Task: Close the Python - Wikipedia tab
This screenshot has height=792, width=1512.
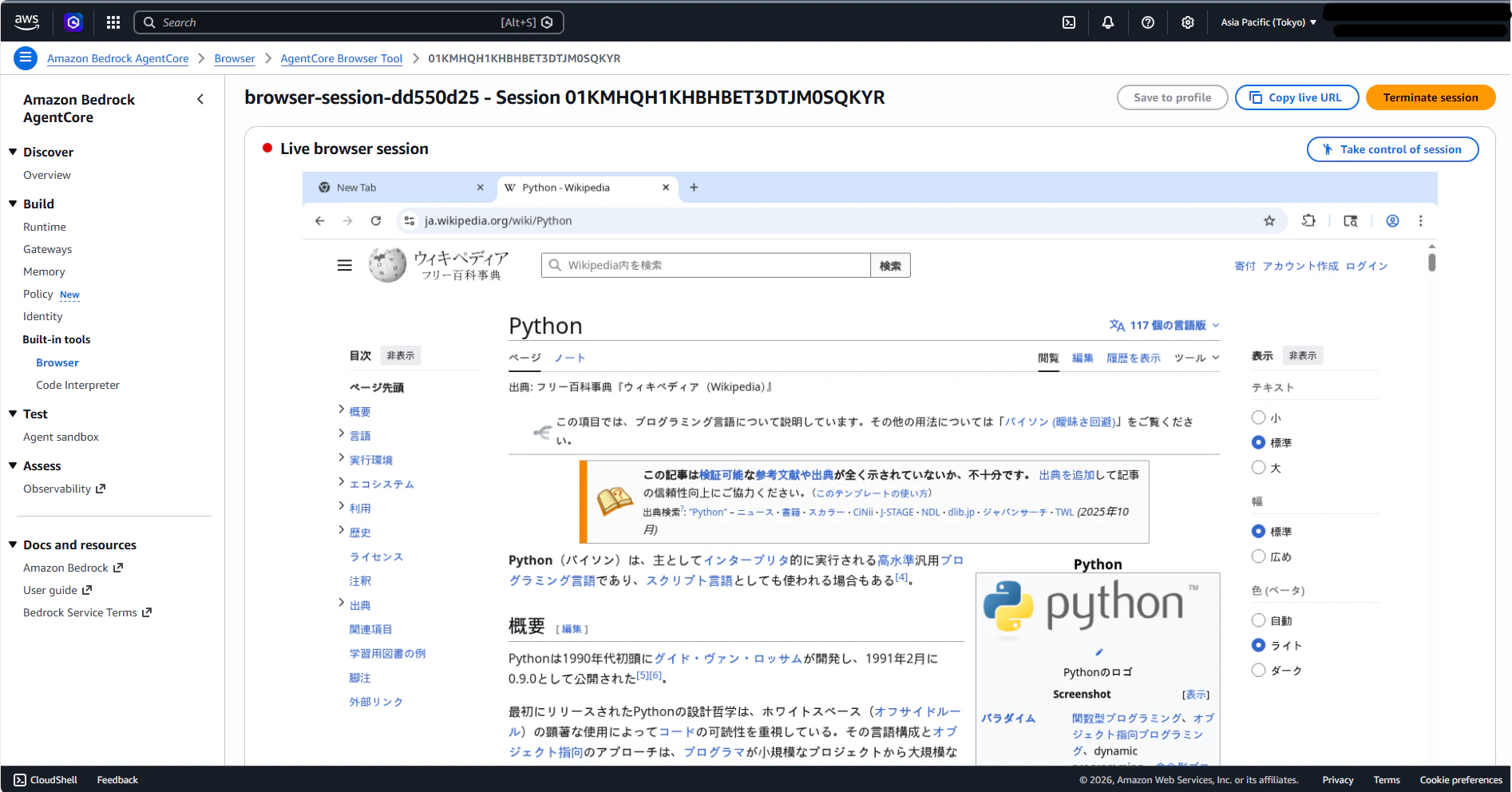Action: [666, 188]
